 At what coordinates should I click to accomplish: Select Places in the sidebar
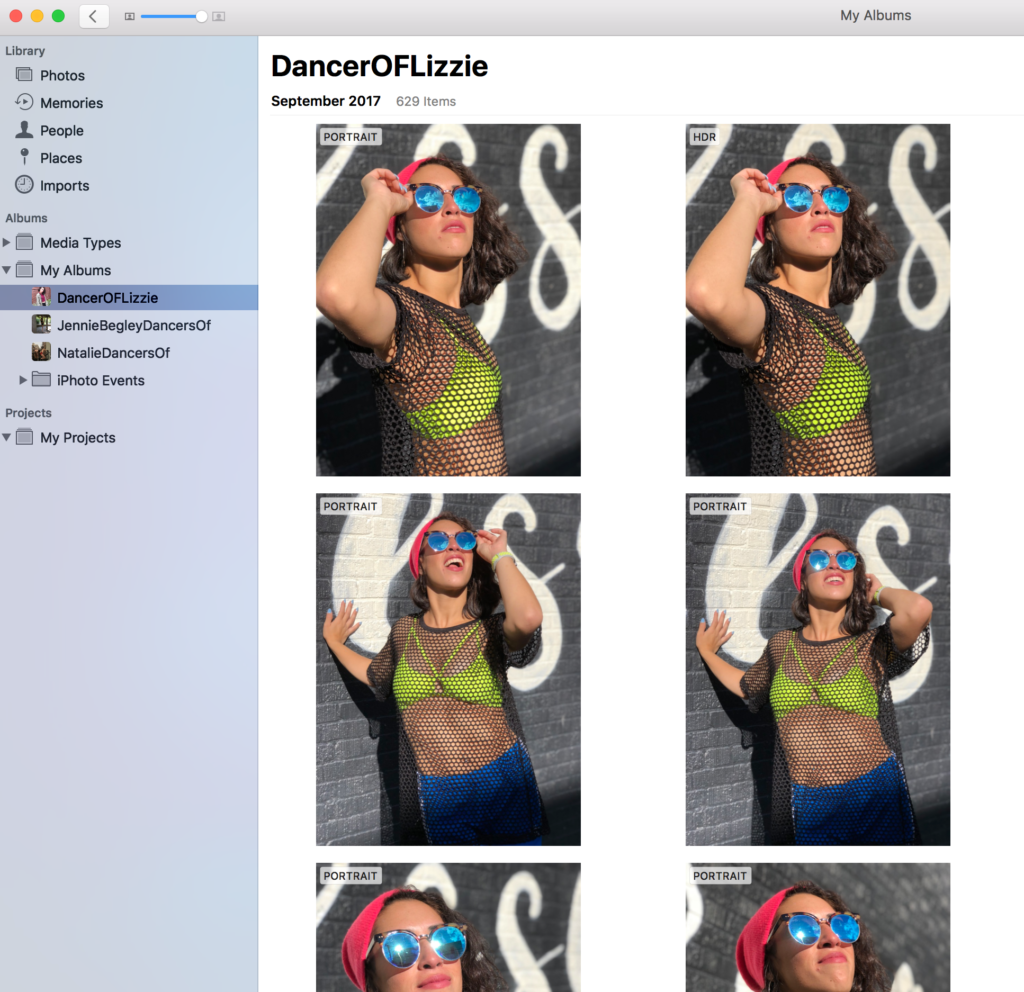[x=61, y=157]
